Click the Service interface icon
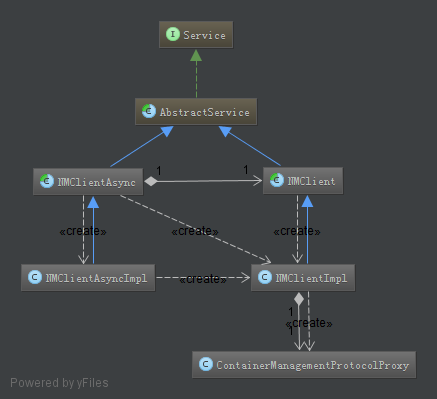This screenshot has height=399, width=437. tap(173, 34)
